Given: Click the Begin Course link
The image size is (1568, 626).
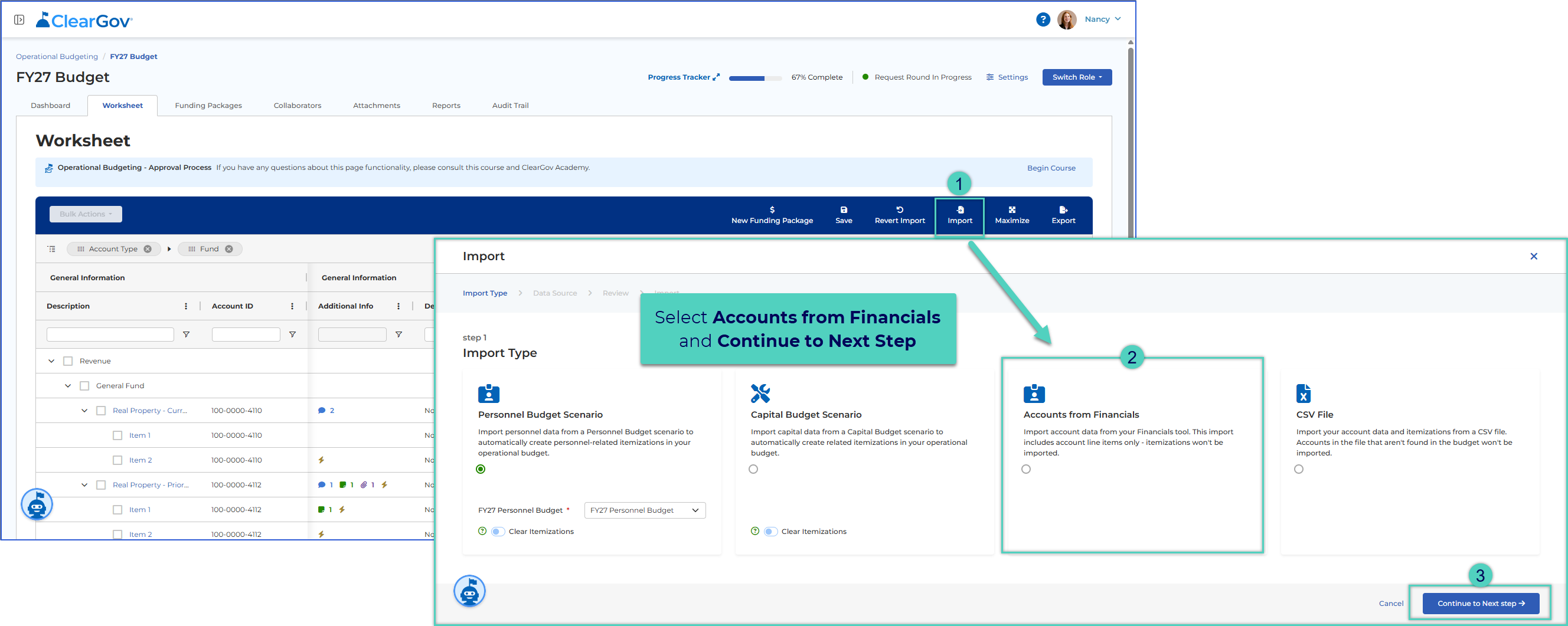Looking at the screenshot, I should point(1051,169).
